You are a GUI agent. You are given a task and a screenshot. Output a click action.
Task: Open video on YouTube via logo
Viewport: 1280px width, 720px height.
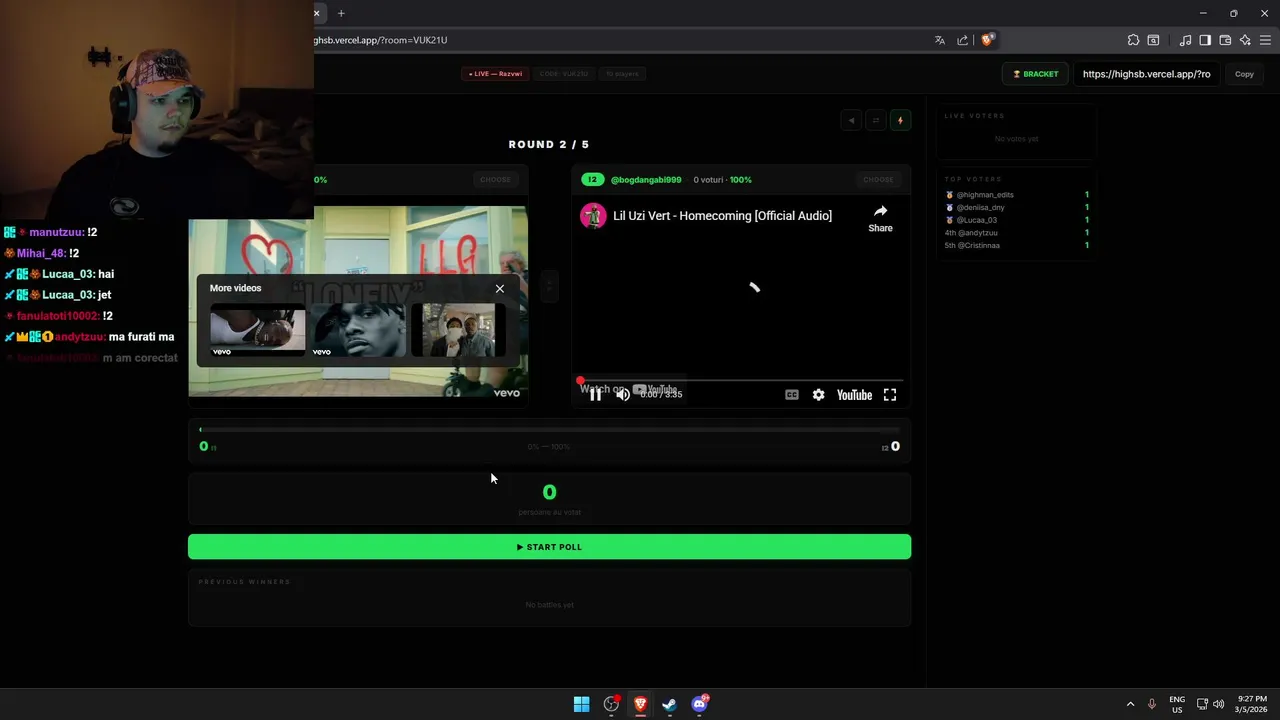point(854,395)
